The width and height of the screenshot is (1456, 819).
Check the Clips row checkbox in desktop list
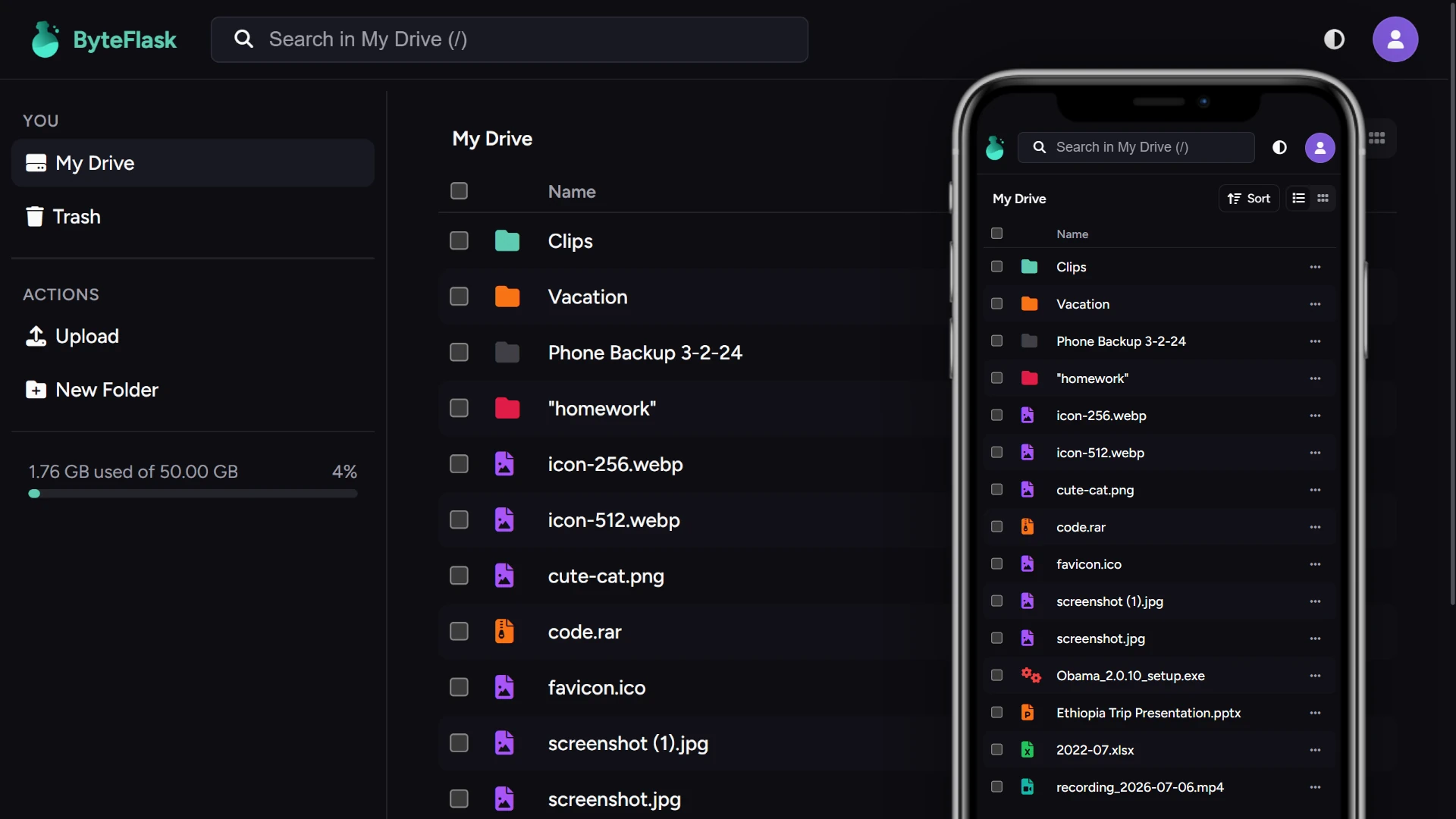pos(459,241)
